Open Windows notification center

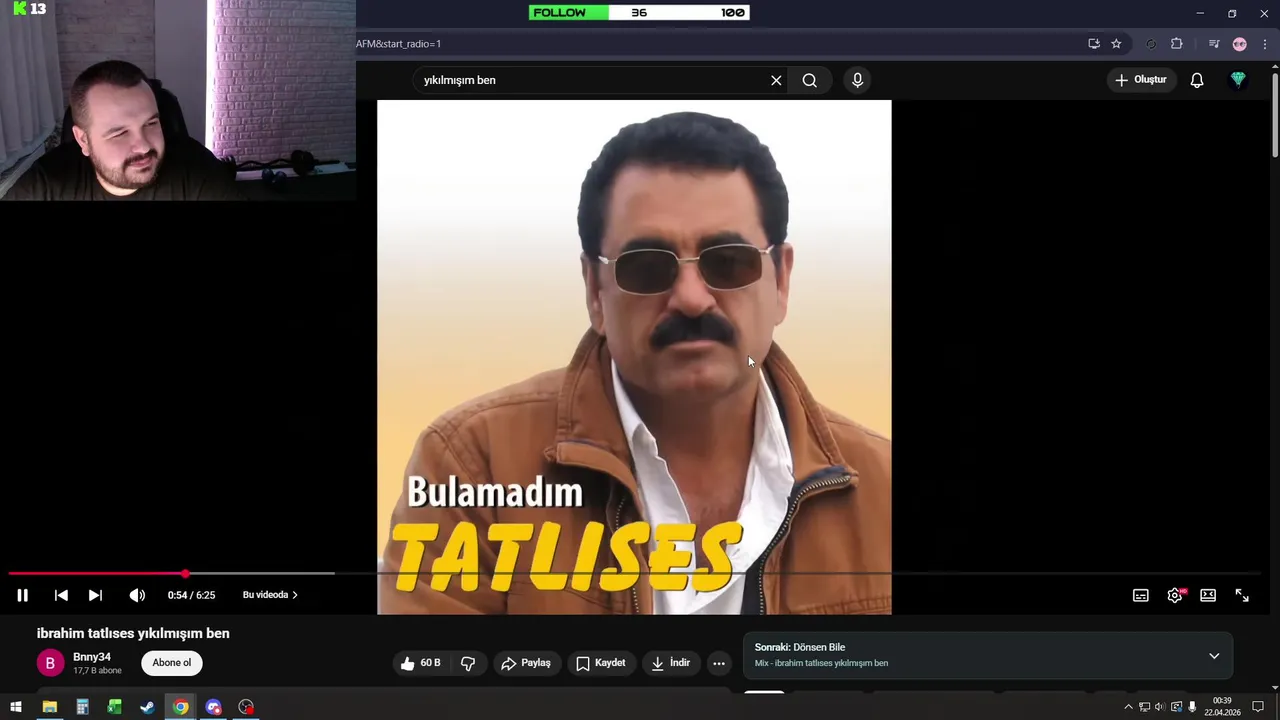pyautogui.click(x=1258, y=707)
